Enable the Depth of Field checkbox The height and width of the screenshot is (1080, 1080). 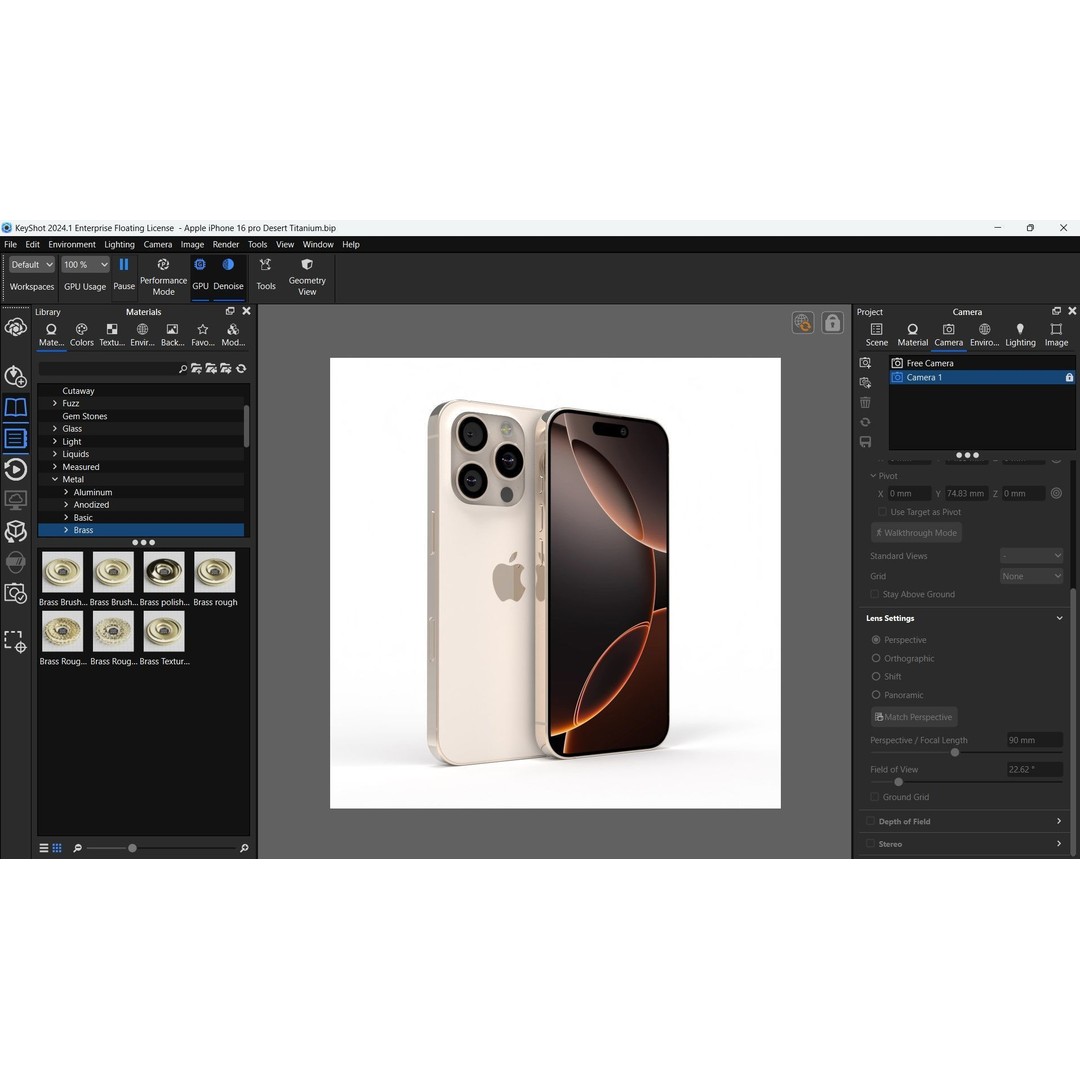pyautogui.click(x=870, y=821)
